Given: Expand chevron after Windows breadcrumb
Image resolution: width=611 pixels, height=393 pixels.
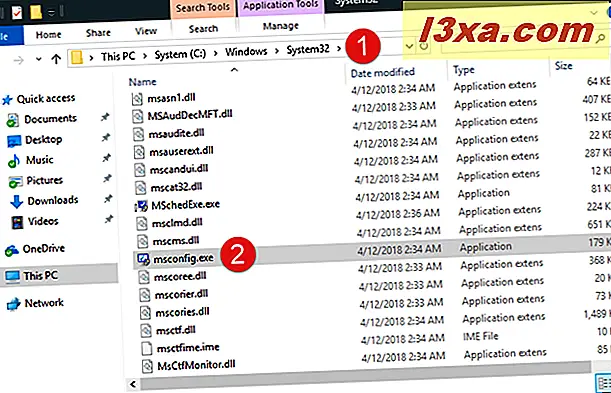Looking at the screenshot, I should pyautogui.click(x=277, y=51).
